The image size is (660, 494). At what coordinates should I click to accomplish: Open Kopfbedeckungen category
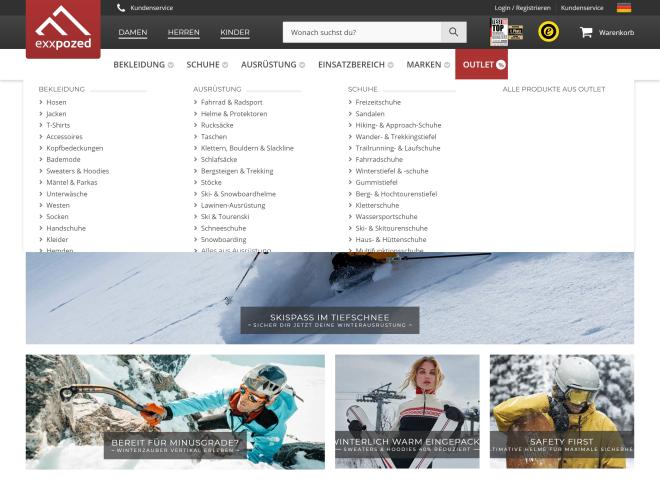click(75, 148)
